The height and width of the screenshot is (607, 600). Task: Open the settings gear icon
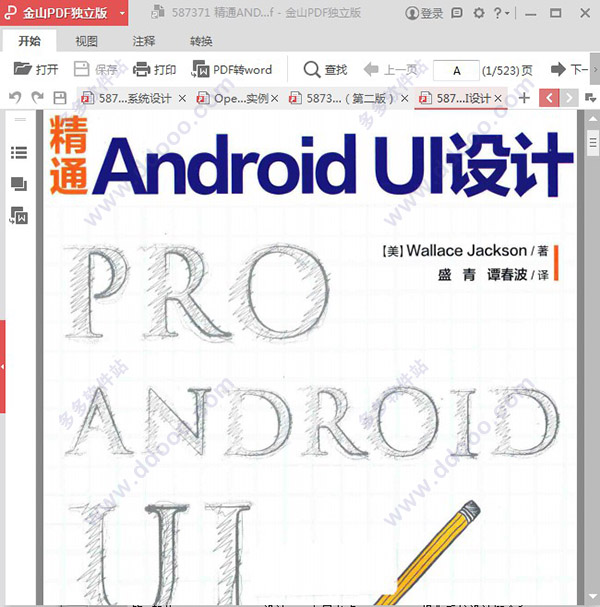479,13
